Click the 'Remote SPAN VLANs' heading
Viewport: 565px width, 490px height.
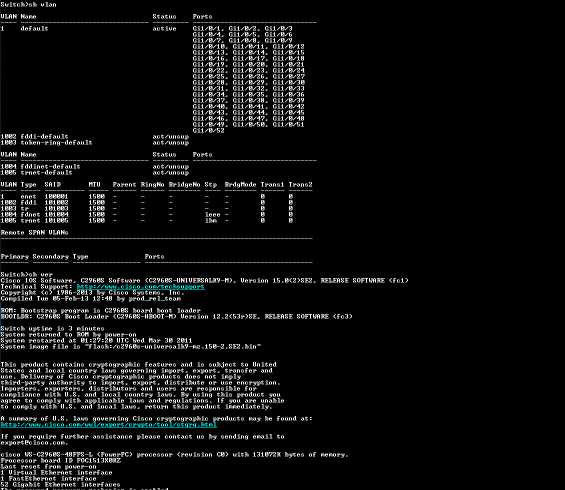point(35,233)
